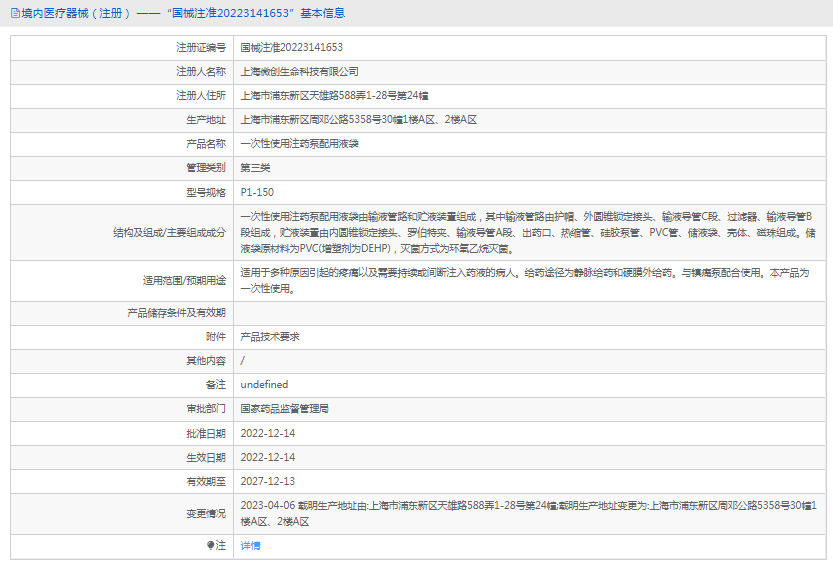Open the 详情 link
The width and height of the screenshot is (833, 566).
(x=250, y=545)
